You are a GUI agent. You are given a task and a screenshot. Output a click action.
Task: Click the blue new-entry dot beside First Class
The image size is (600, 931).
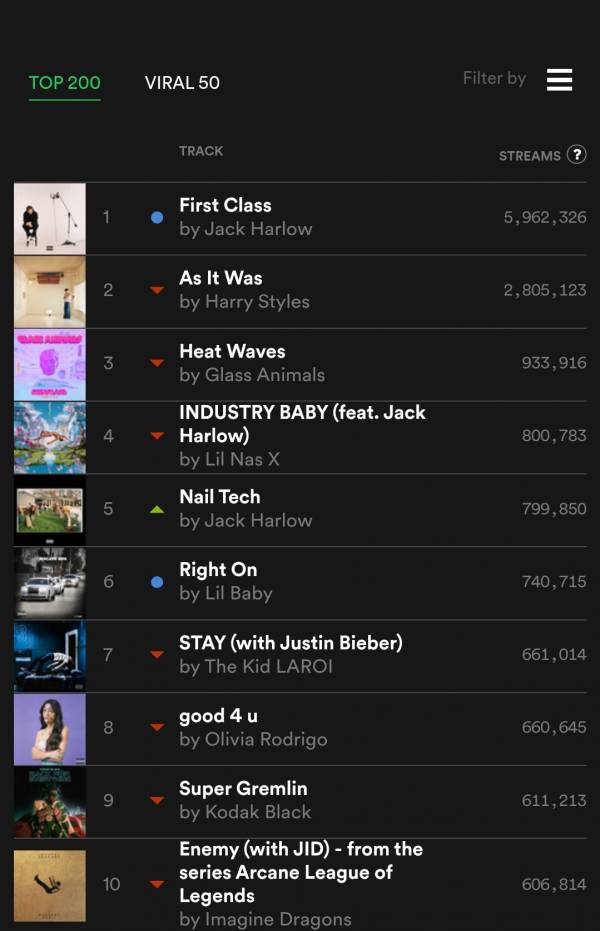pyautogui.click(x=157, y=217)
